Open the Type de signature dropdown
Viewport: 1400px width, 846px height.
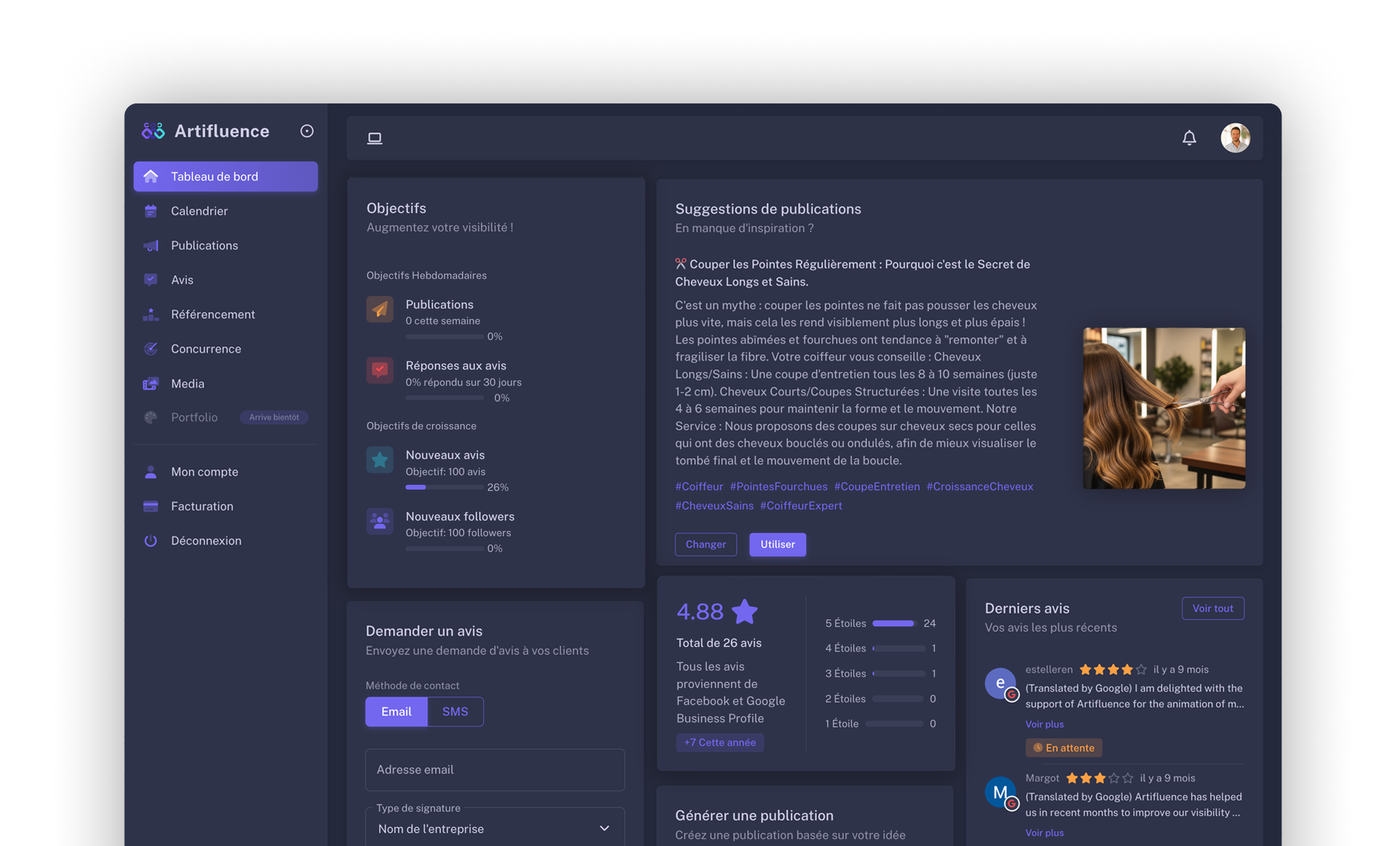(x=494, y=827)
